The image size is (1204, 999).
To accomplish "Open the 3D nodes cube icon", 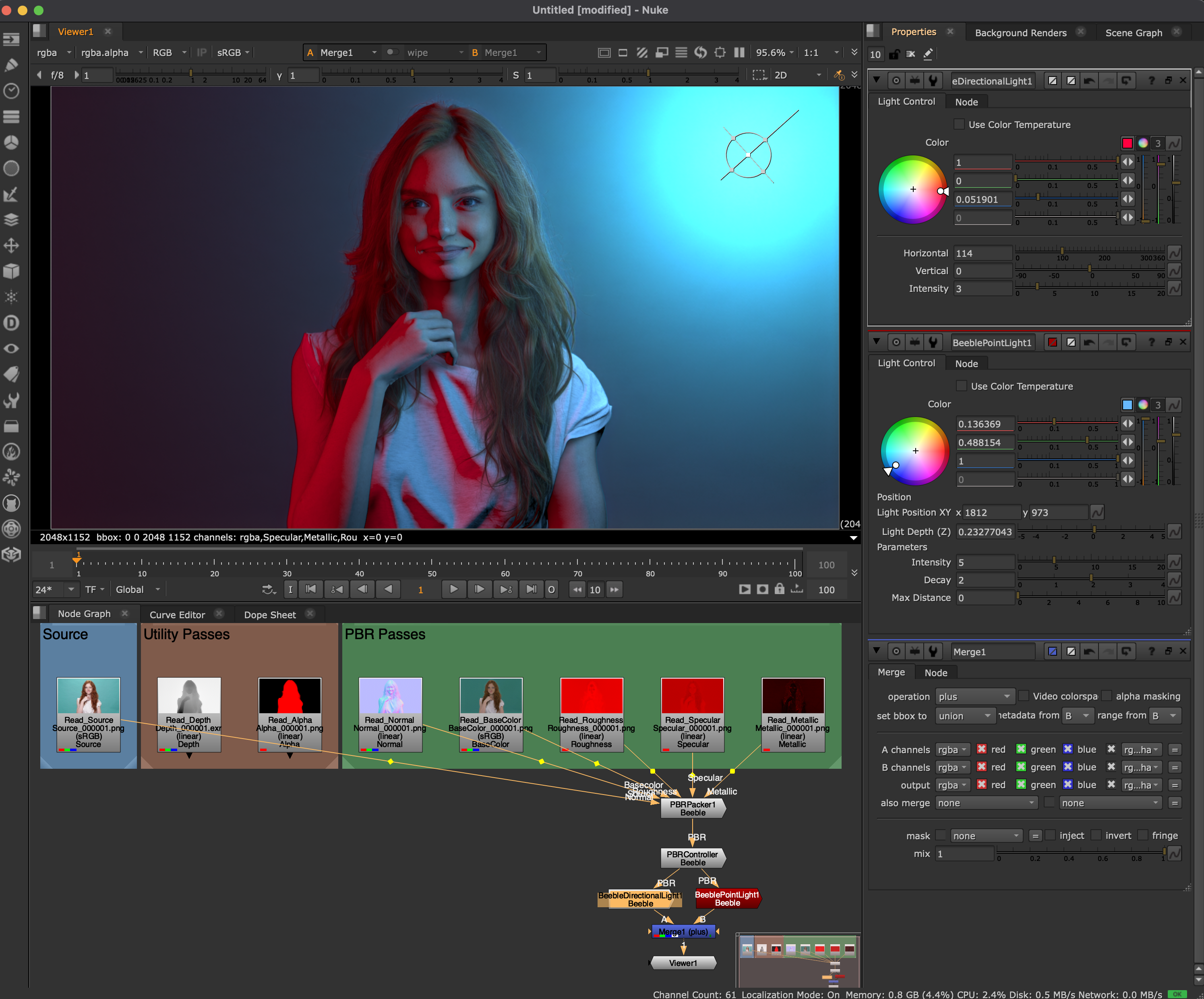I will click(11, 271).
